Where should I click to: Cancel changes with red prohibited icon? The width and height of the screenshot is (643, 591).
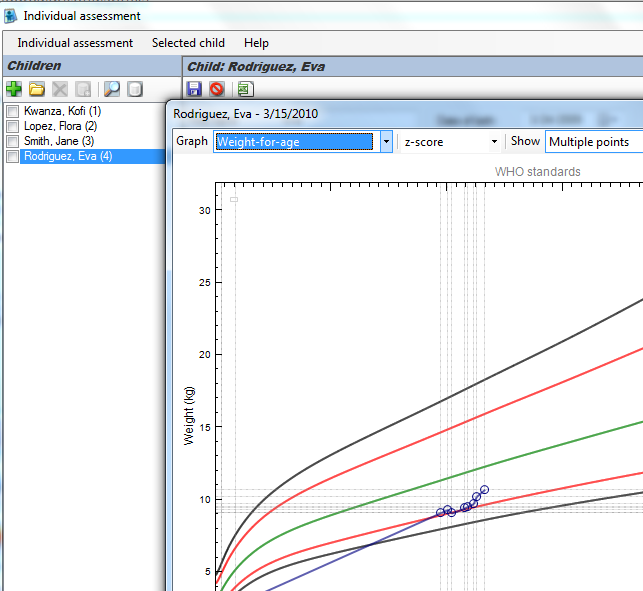(x=217, y=89)
